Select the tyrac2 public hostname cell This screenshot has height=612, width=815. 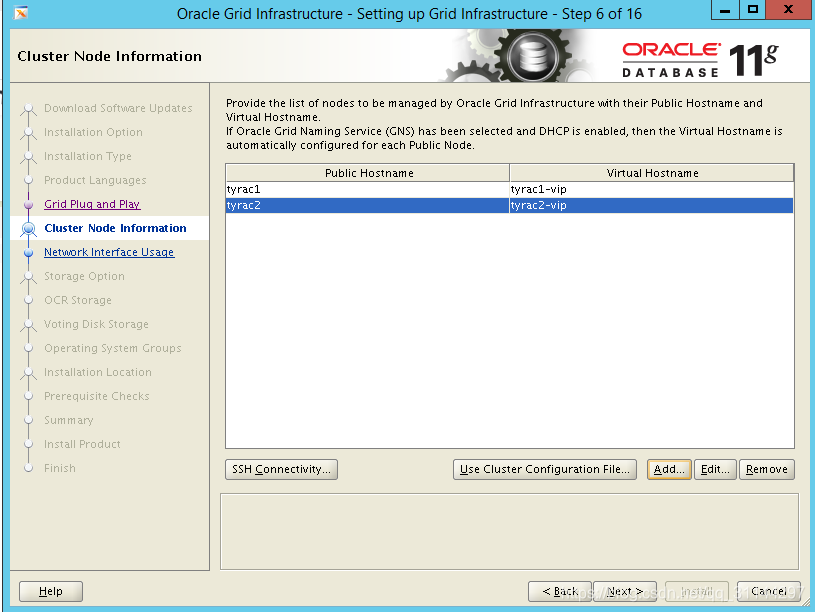pyautogui.click(x=367, y=205)
